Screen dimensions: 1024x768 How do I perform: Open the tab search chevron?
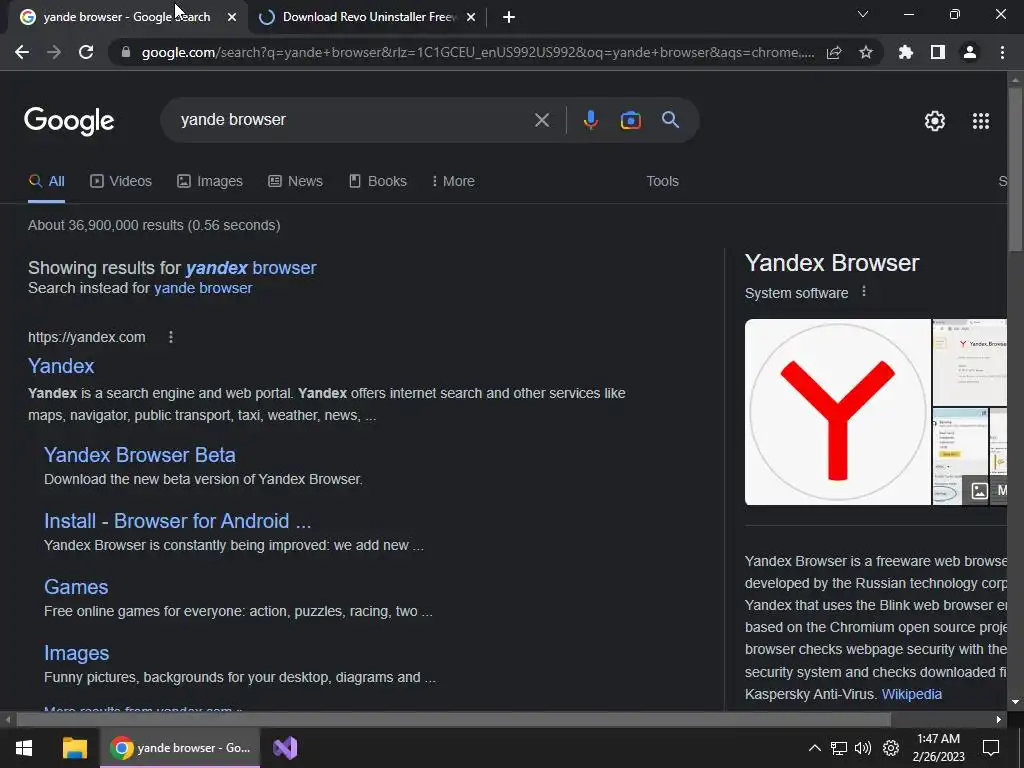[863, 14]
